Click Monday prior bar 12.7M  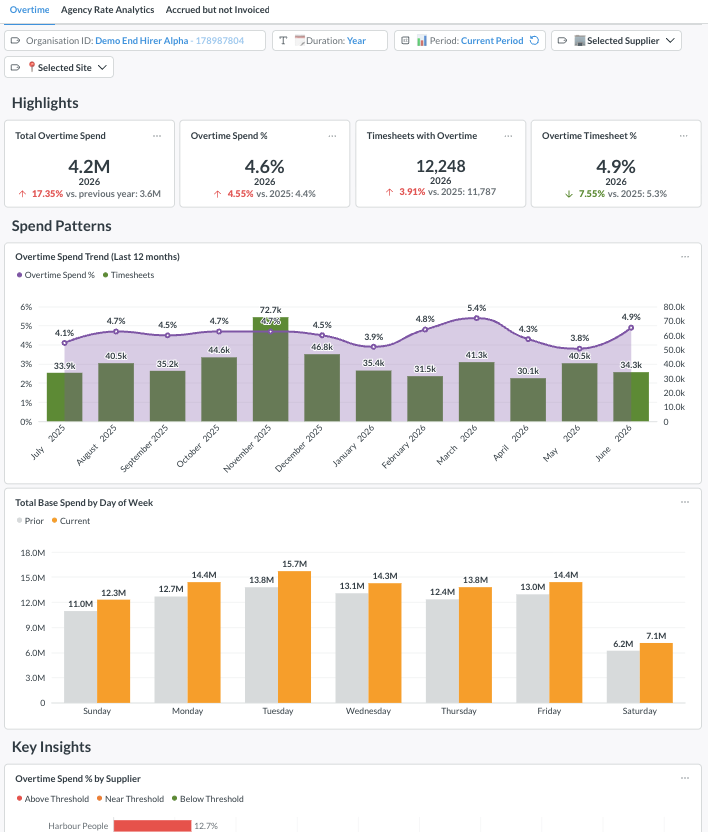click(171, 649)
